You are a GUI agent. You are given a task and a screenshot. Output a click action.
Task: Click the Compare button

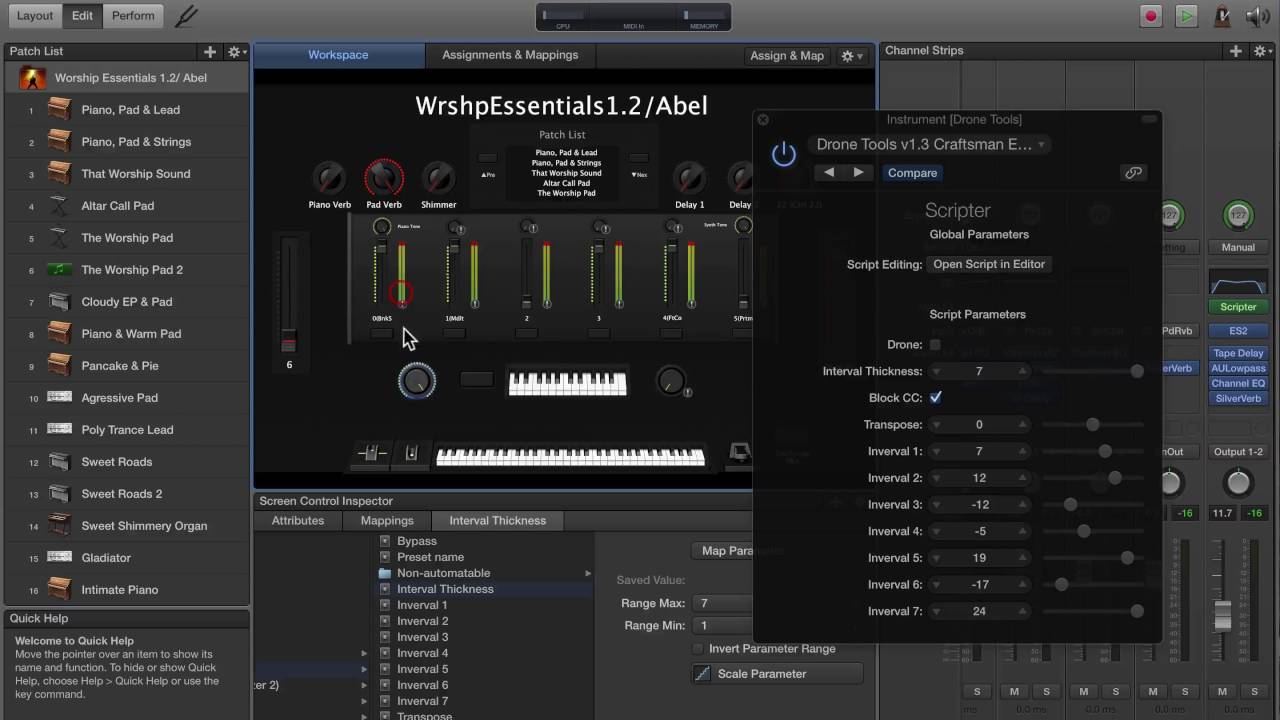pyautogui.click(x=912, y=173)
